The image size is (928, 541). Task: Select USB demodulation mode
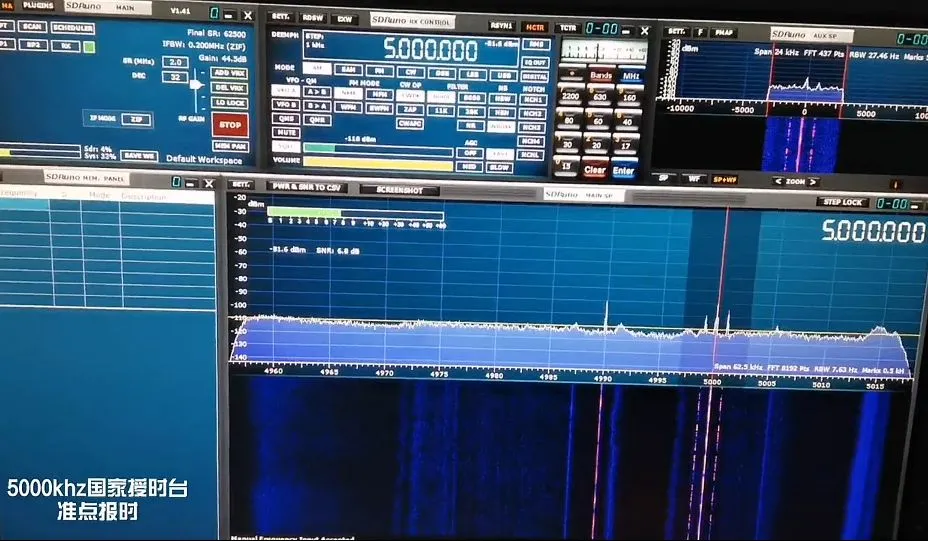[503, 75]
